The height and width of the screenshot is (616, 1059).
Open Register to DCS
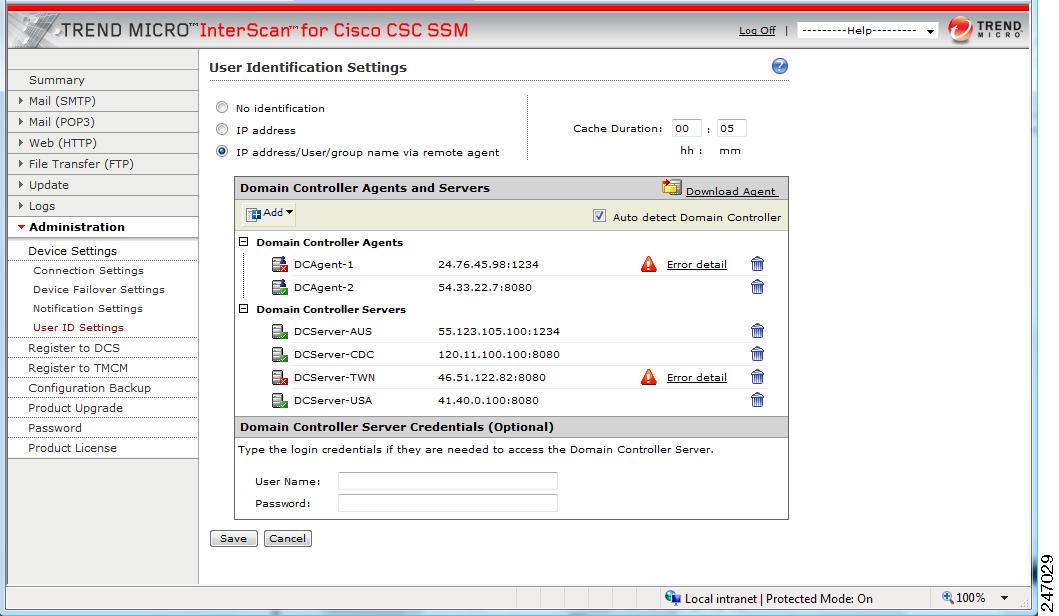click(74, 348)
